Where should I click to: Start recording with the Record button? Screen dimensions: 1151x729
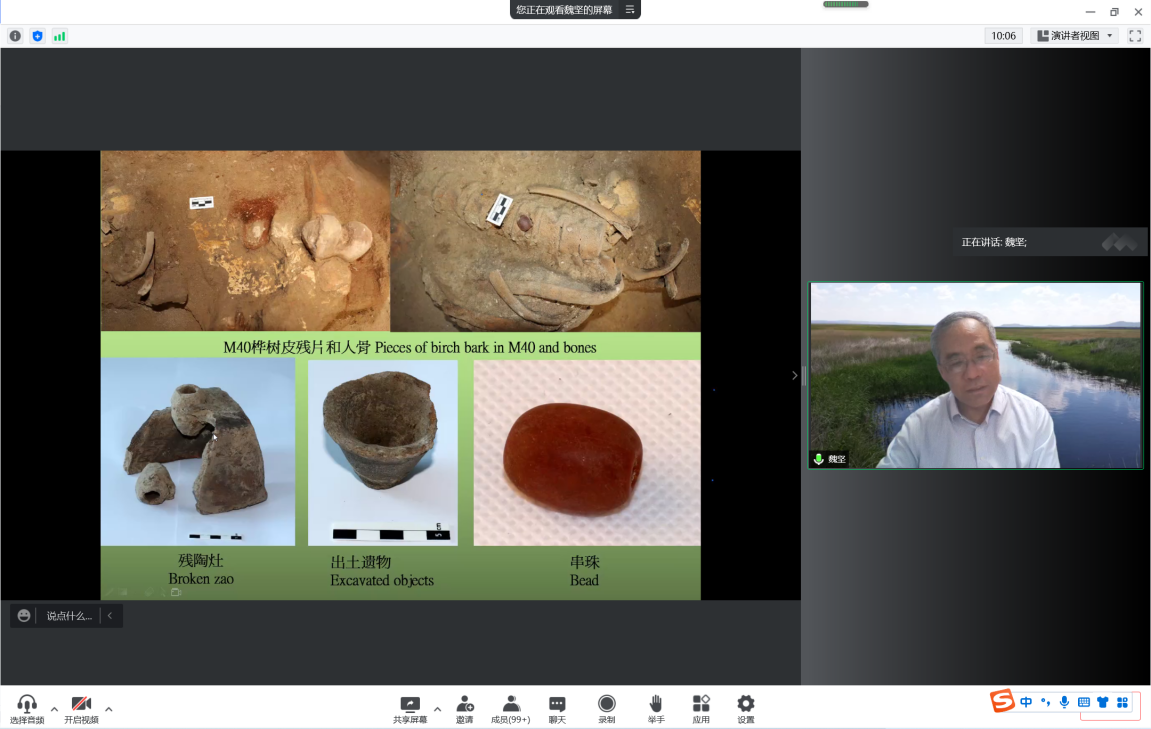pos(606,704)
